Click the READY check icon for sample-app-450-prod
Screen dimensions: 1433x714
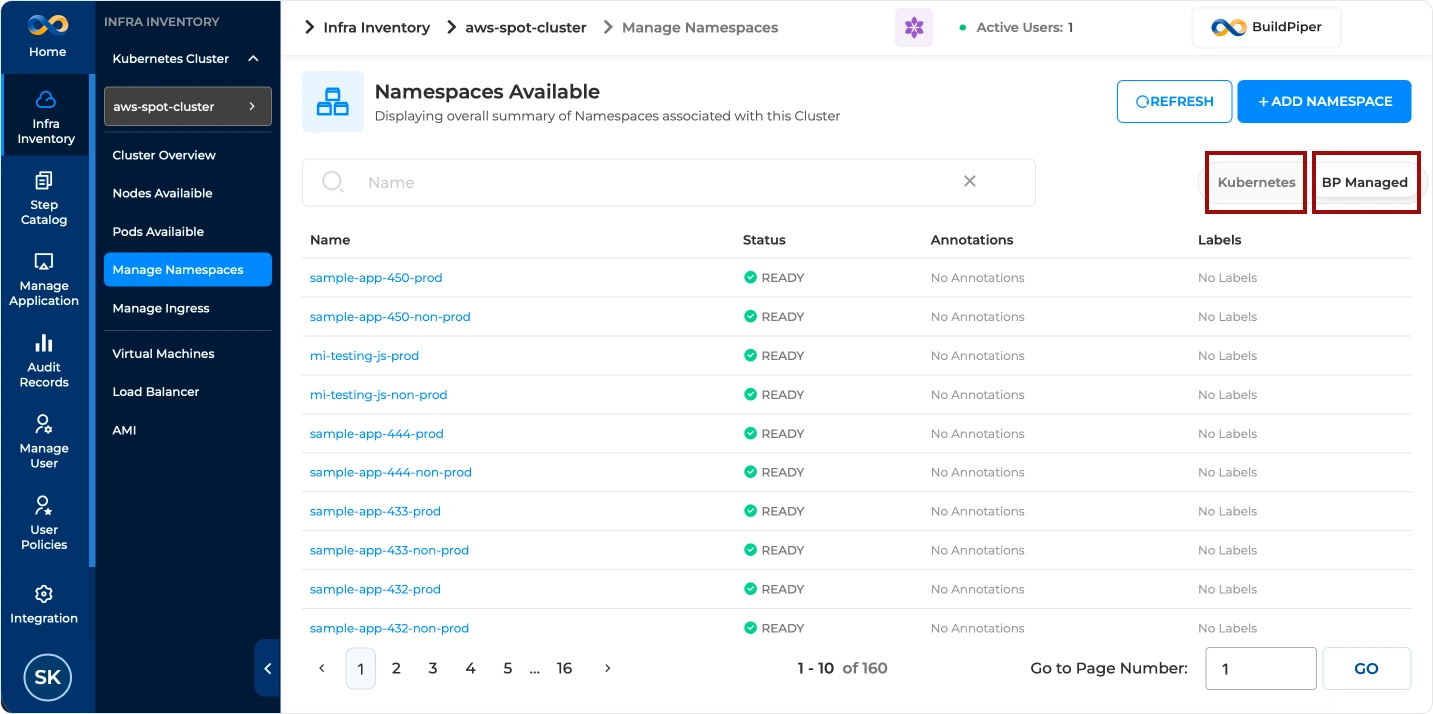[750, 277]
